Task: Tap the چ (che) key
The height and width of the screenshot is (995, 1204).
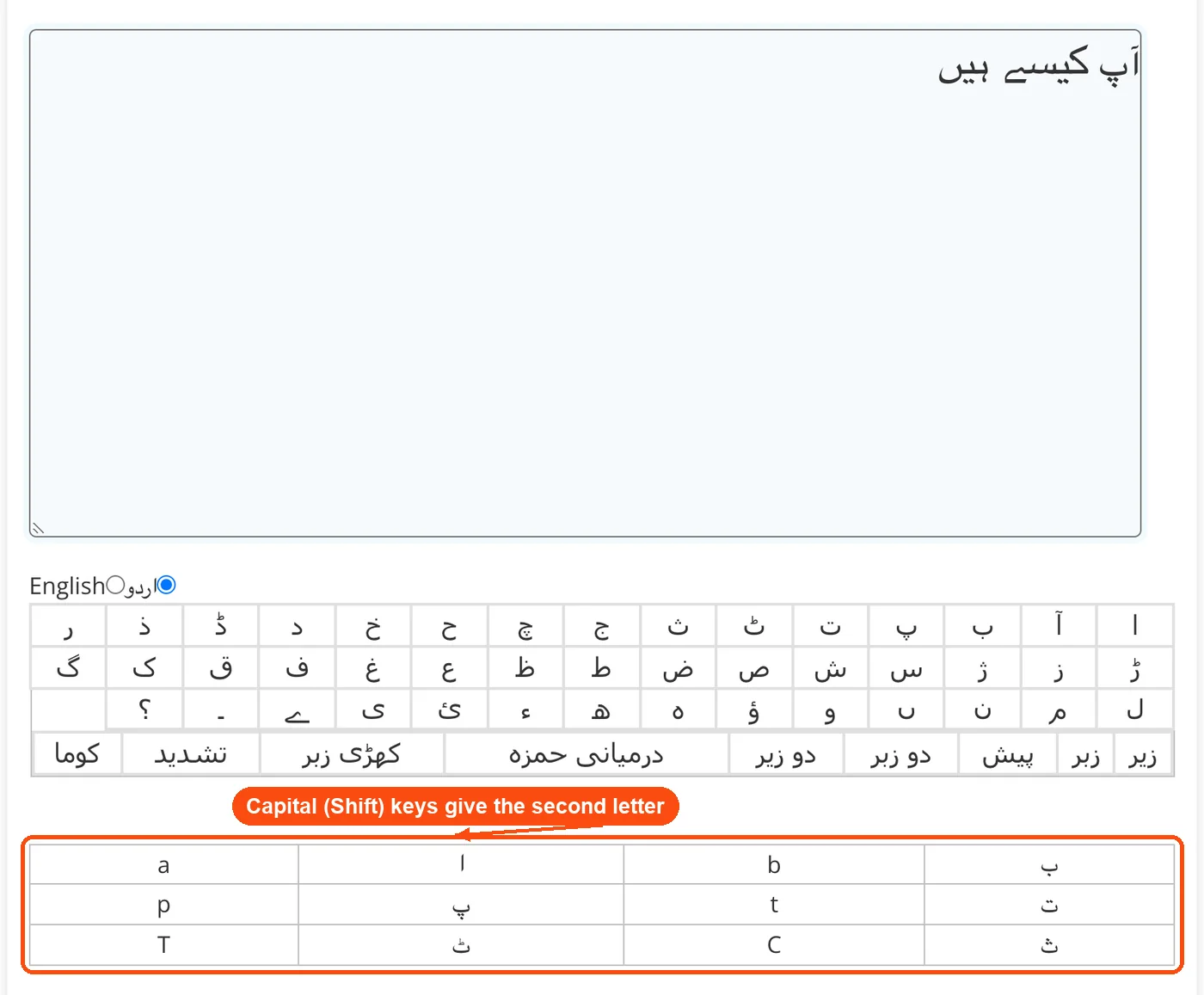Action: click(525, 626)
